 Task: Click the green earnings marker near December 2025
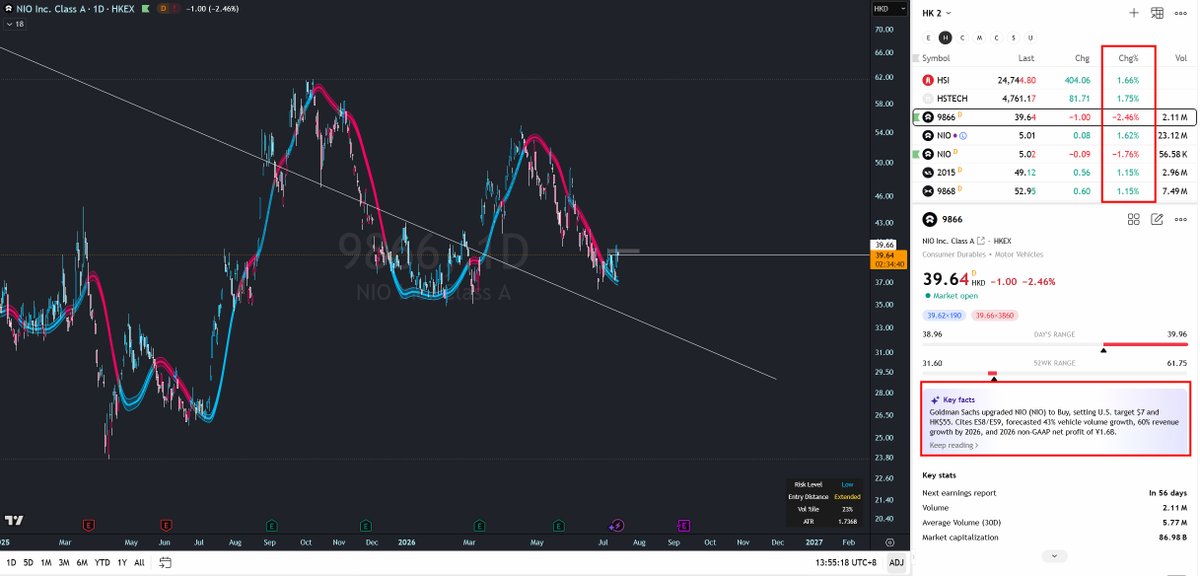(366, 524)
